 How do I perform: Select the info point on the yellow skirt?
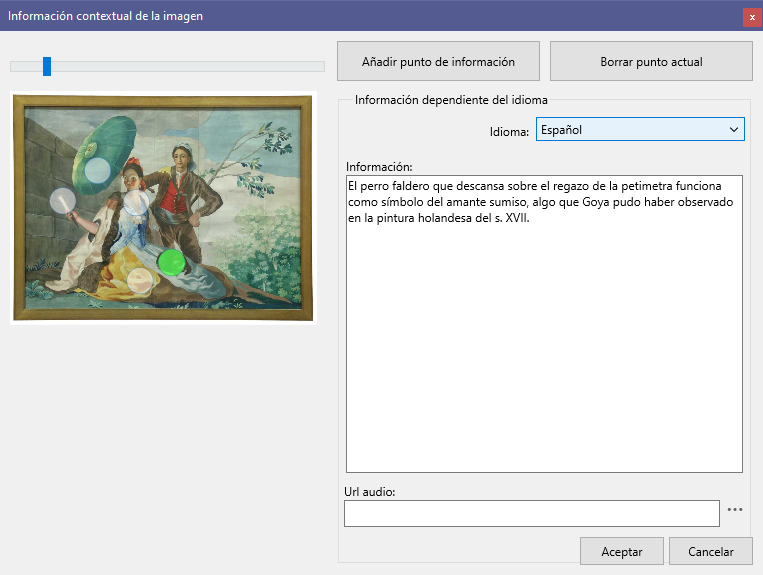(140, 280)
